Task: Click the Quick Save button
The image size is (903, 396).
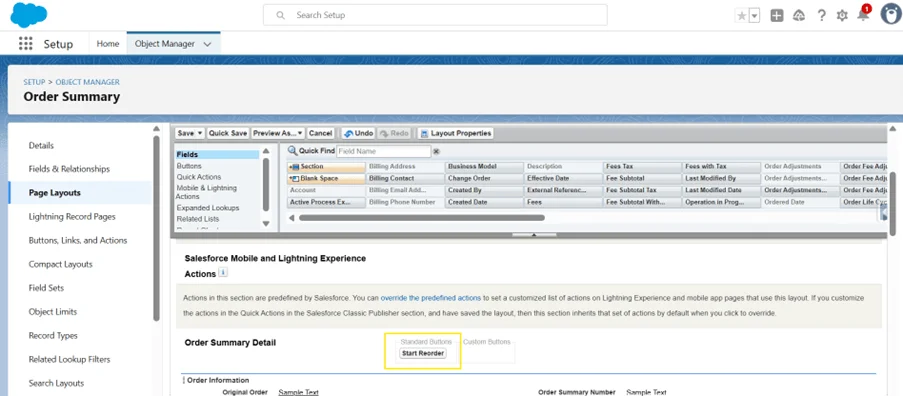Action: pyautogui.click(x=227, y=133)
